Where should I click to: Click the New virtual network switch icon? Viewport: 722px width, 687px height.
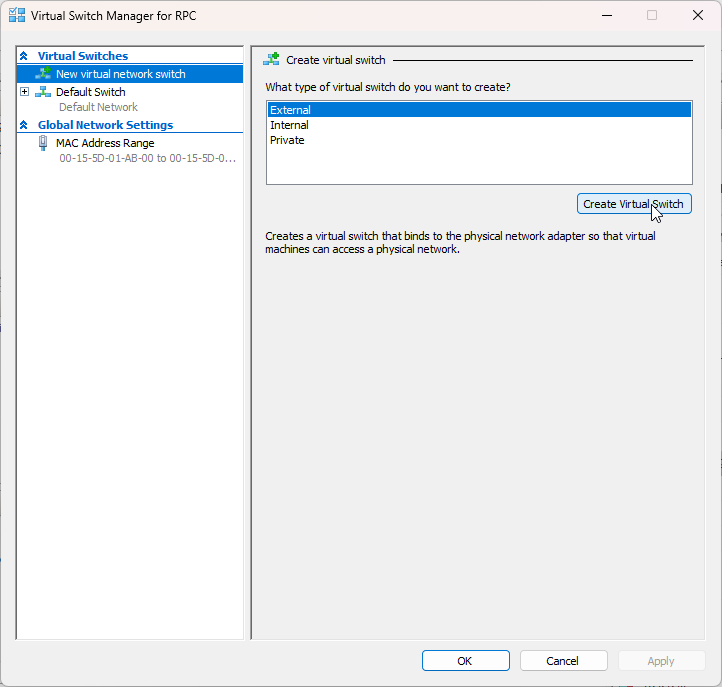[43, 73]
